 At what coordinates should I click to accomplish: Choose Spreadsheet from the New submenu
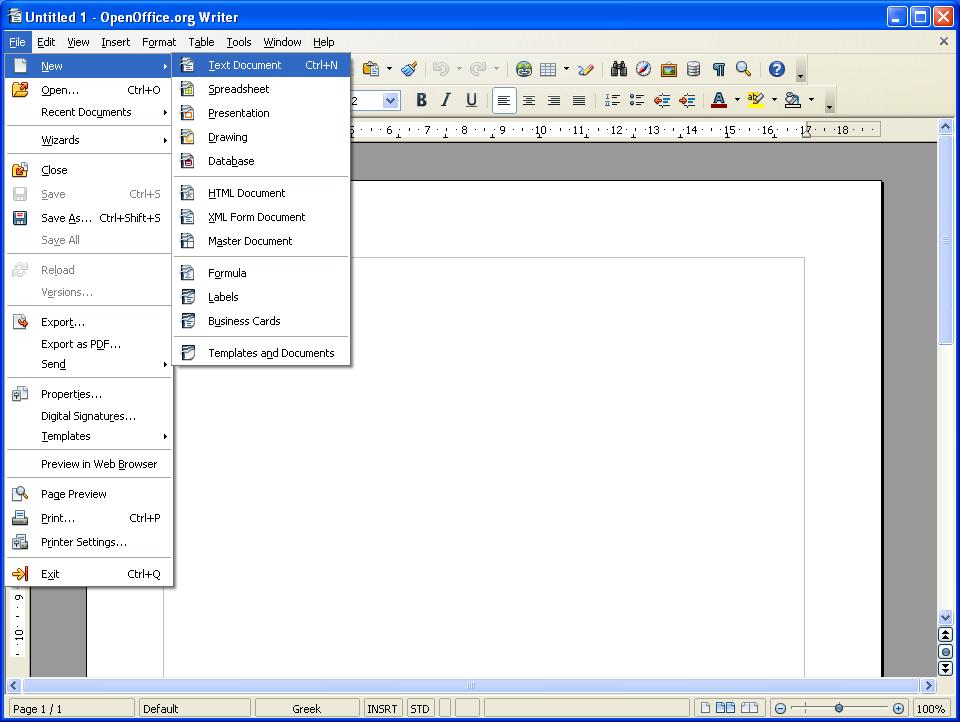click(x=261, y=89)
